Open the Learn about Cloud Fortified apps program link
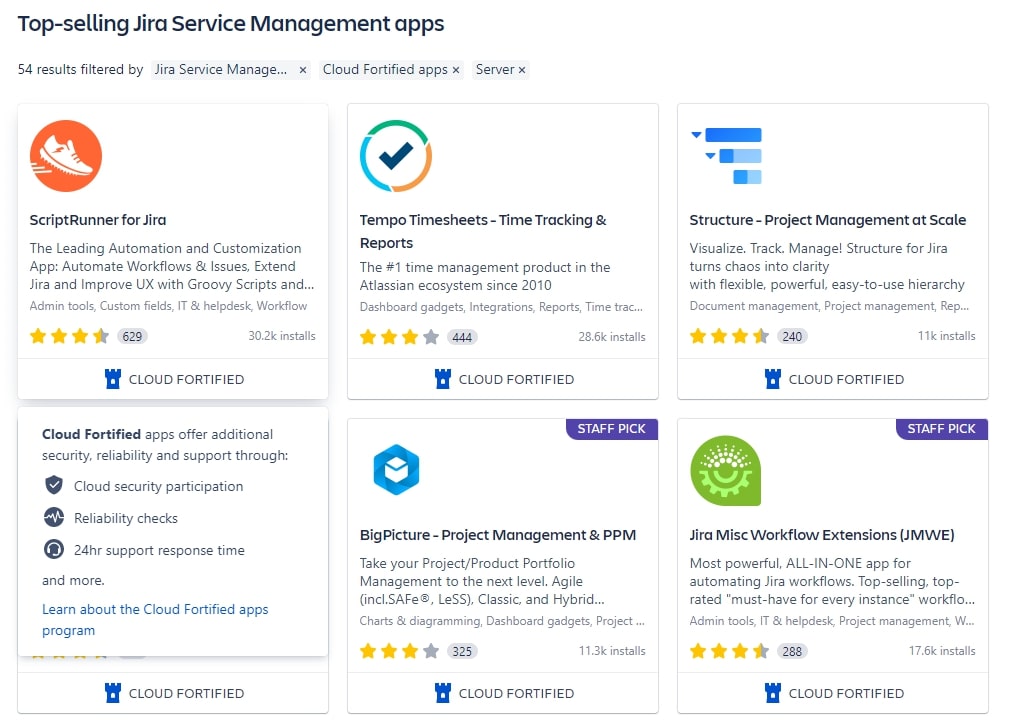 point(155,620)
